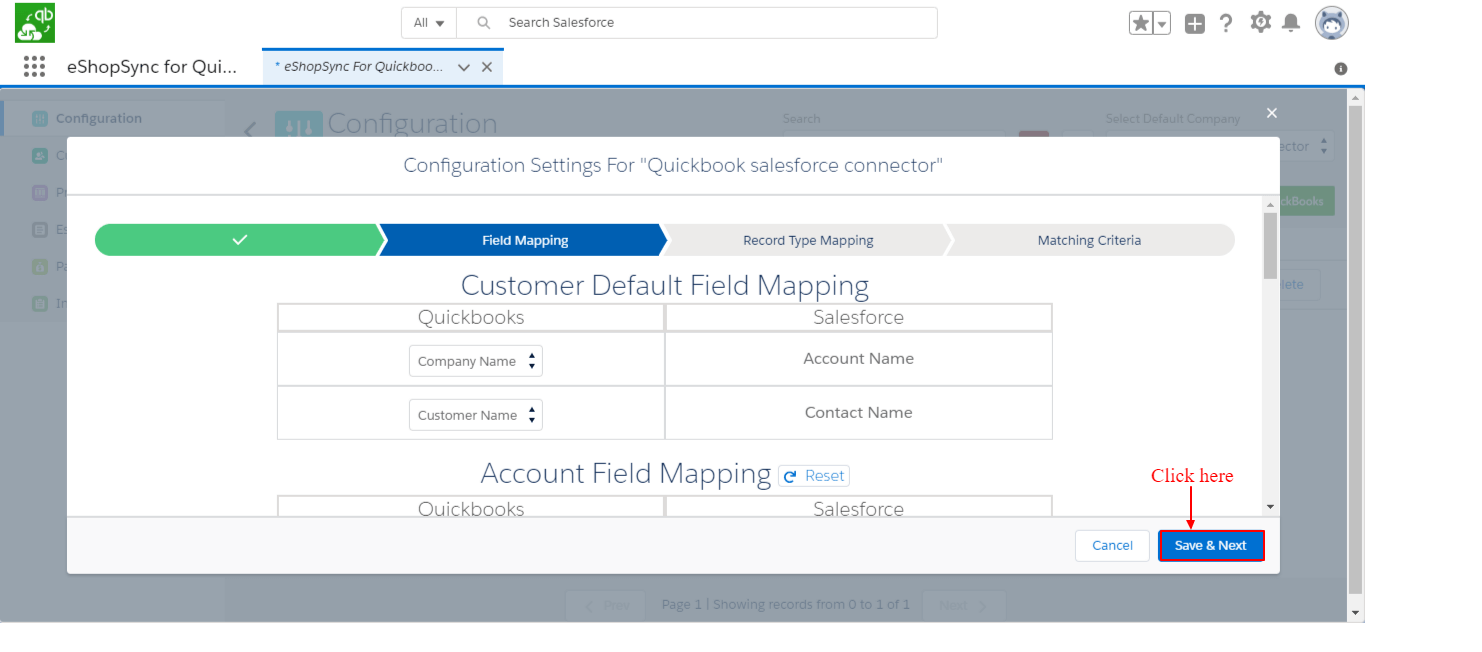Open the App Launcher grid icon
The width and height of the screenshot is (1482, 652).
(34, 67)
